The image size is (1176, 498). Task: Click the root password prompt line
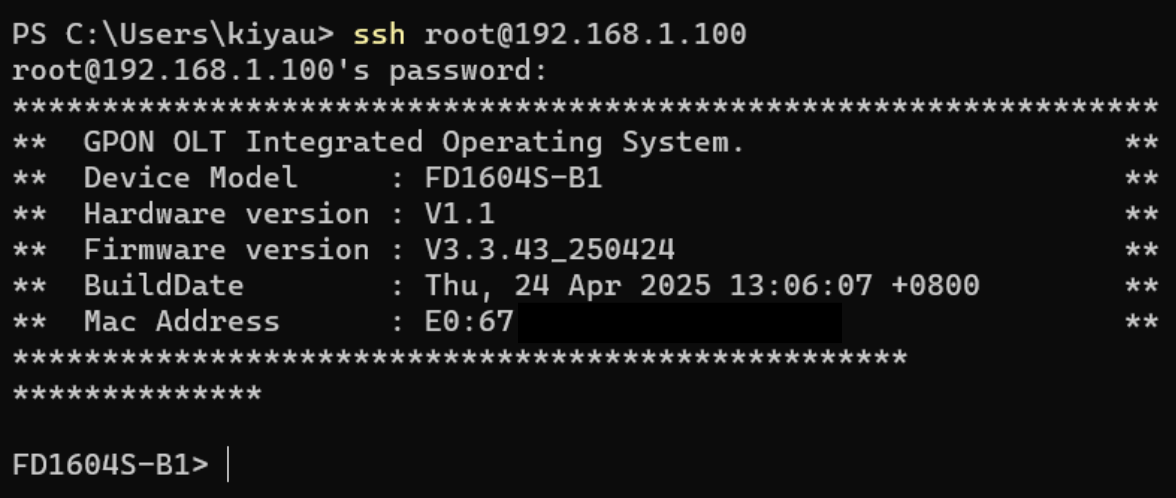click(x=280, y=71)
